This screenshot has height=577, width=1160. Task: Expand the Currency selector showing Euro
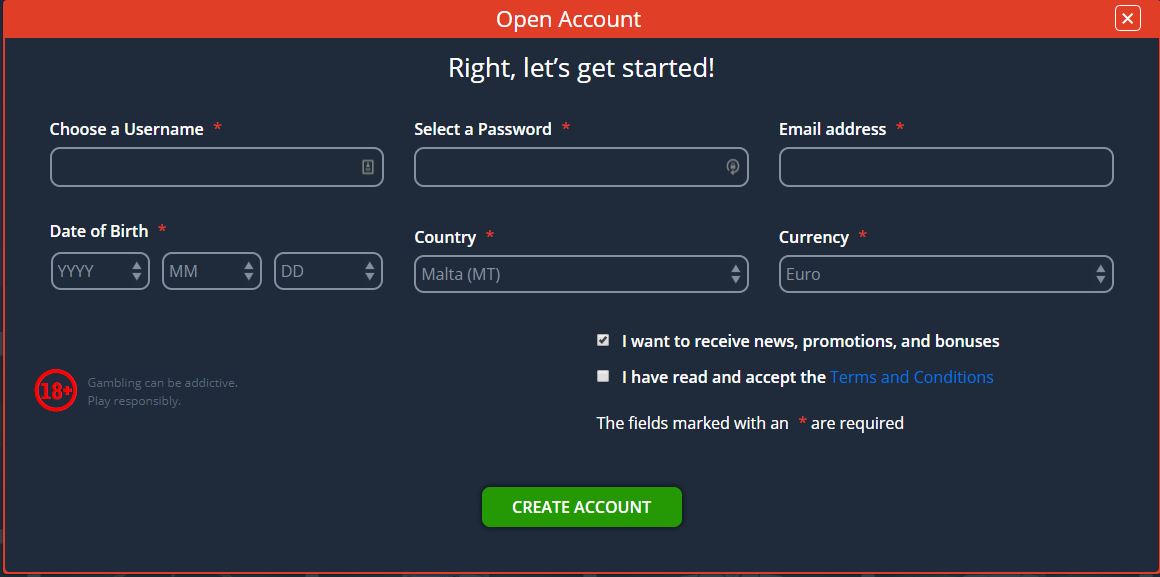click(x=945, y=274)
